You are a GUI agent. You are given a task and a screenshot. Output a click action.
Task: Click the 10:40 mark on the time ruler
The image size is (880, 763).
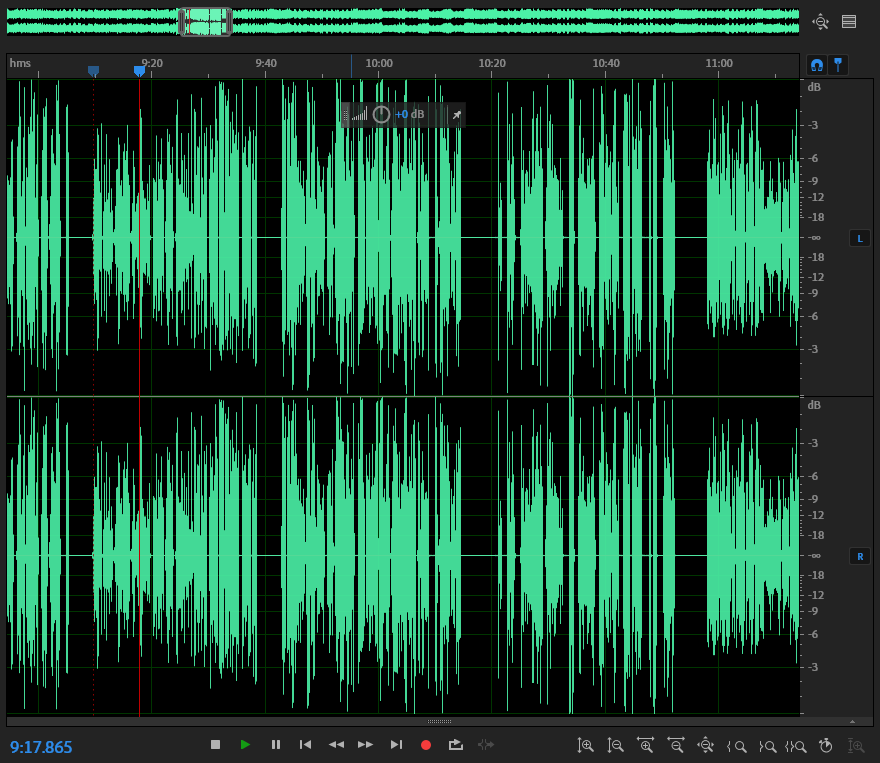pyautogui.click(x=606, y=63)
